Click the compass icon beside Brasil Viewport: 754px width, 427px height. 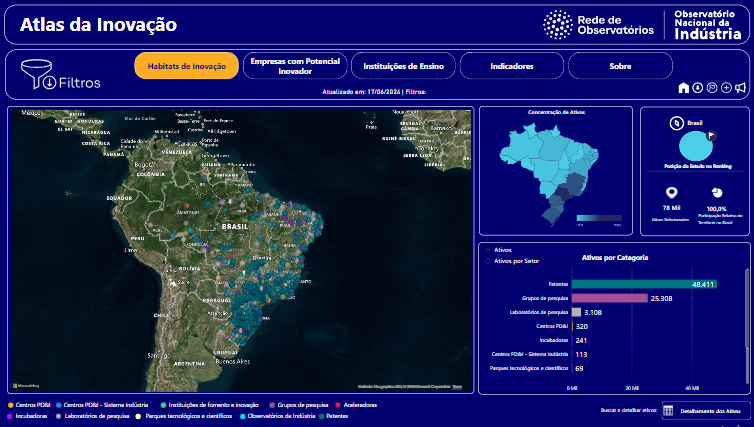[x=677, y=123]
